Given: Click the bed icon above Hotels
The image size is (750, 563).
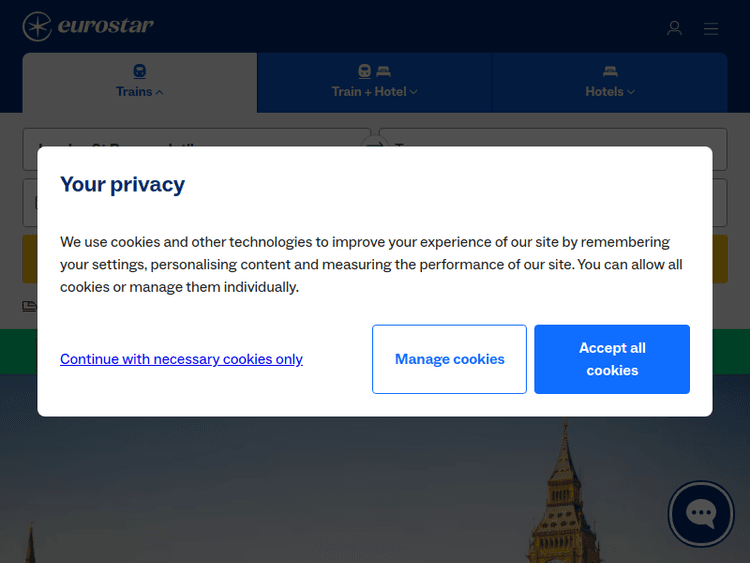Looking at the screenshot, I should tap(610, 71).
